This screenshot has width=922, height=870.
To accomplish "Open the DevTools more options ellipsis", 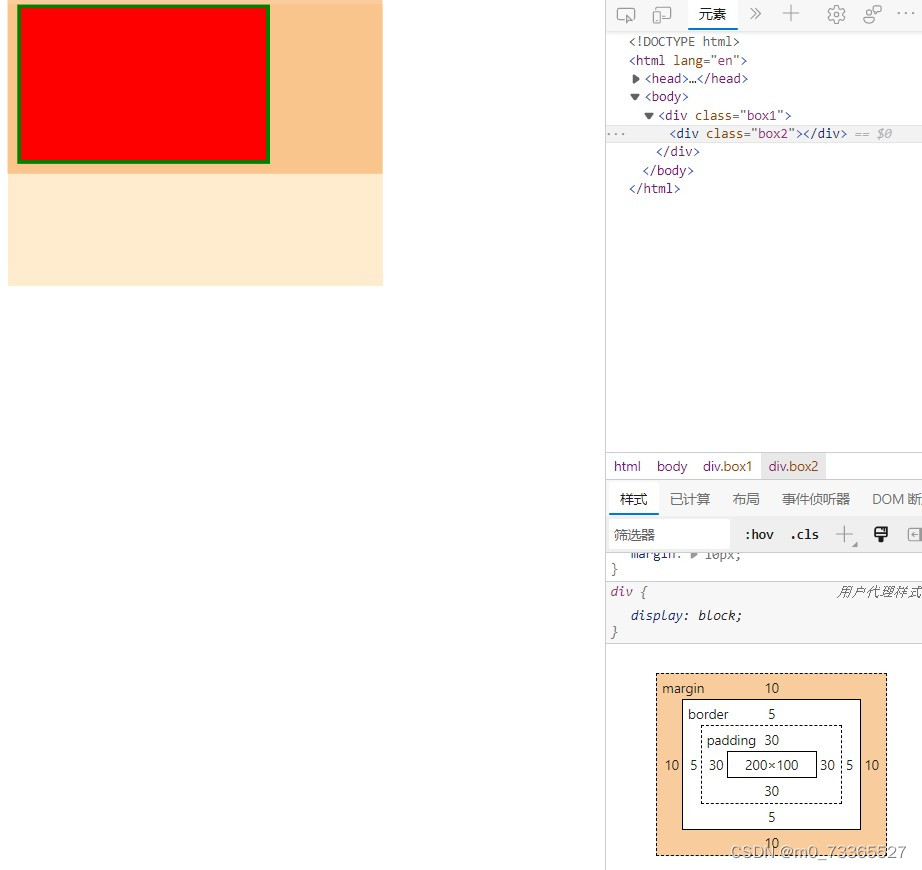I will pos(906,14).
